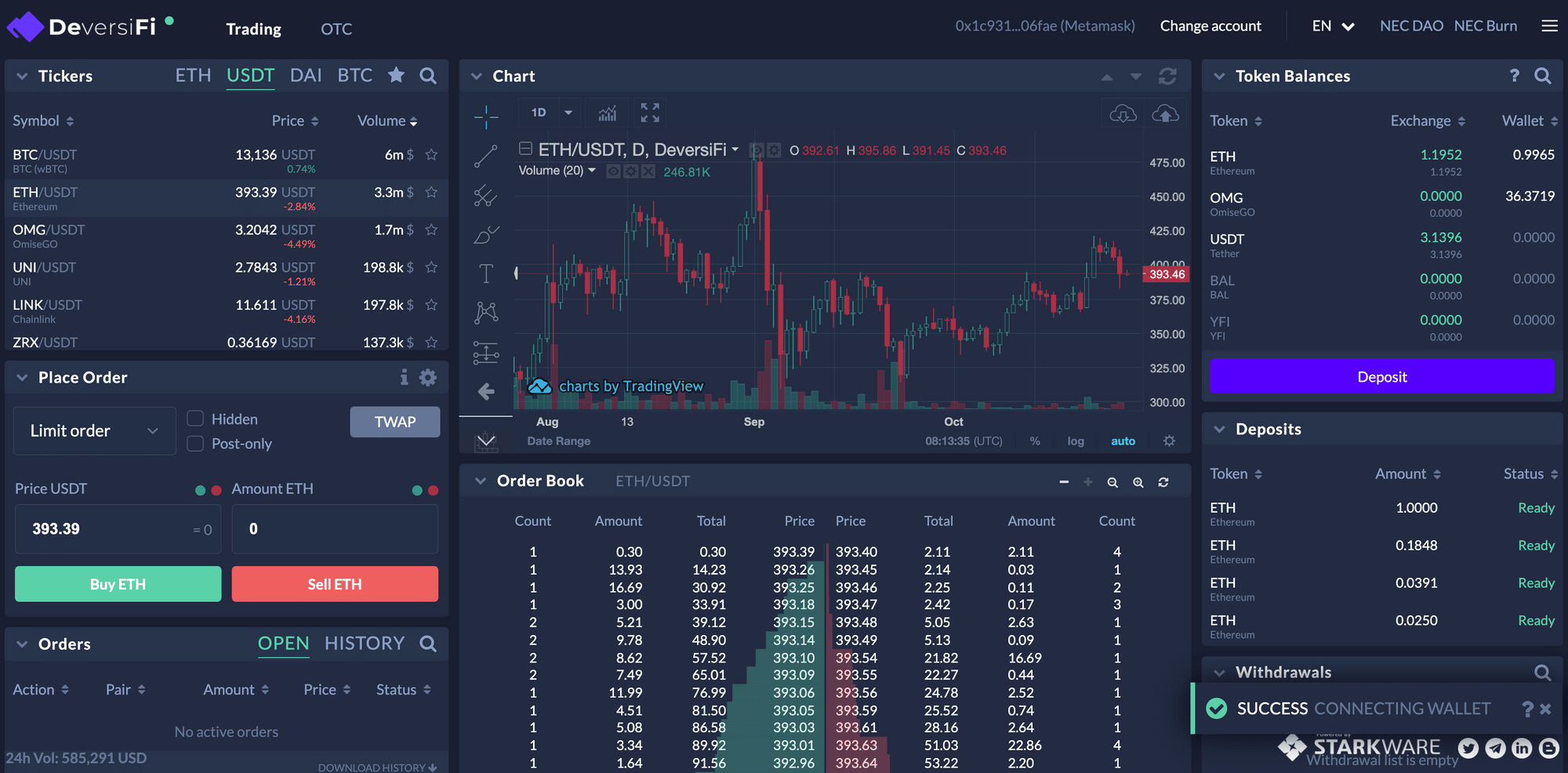Search orders with magnifier icon
The image size is (1568, 773).
click(x=428, y=644)
